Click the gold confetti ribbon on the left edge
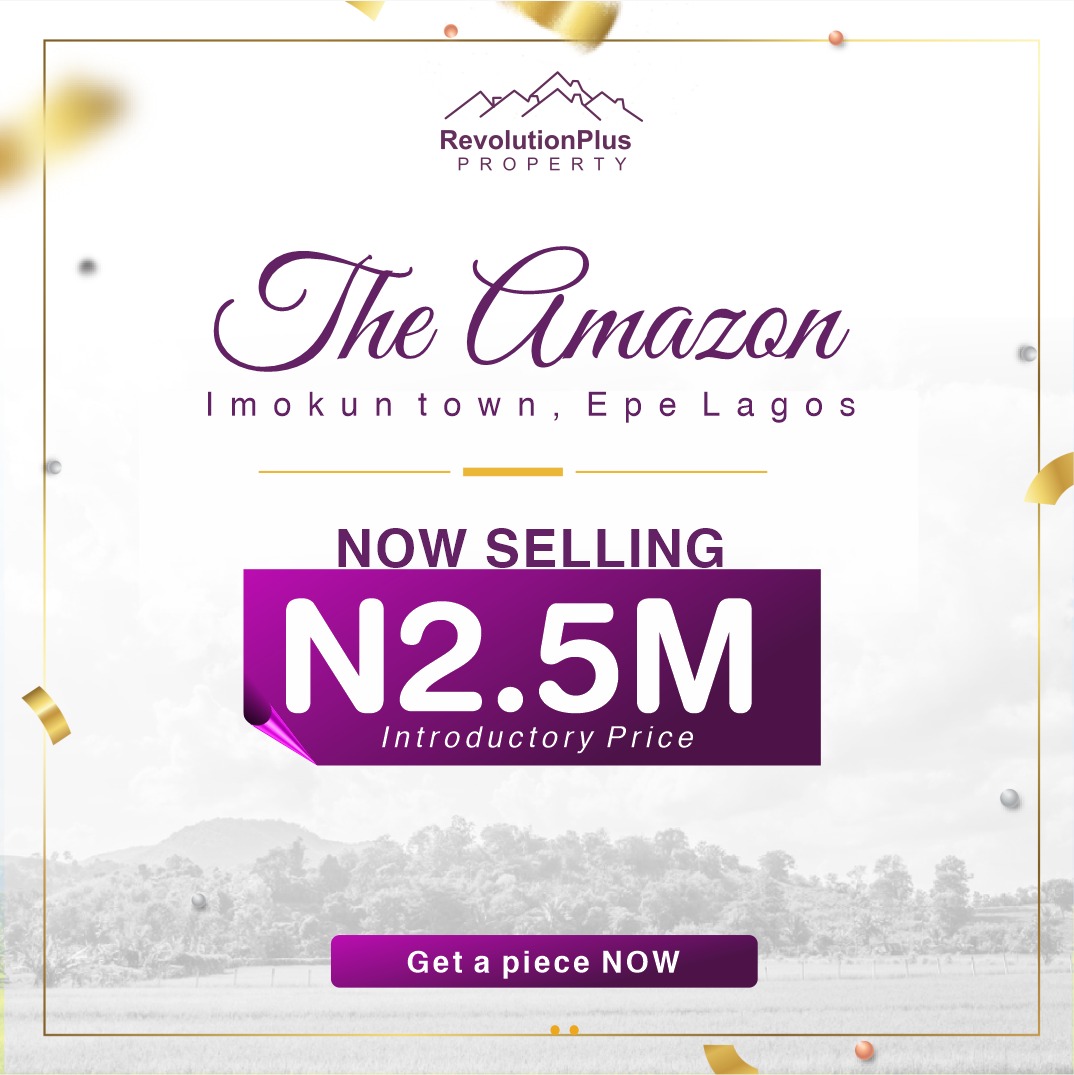 [46, 712]
